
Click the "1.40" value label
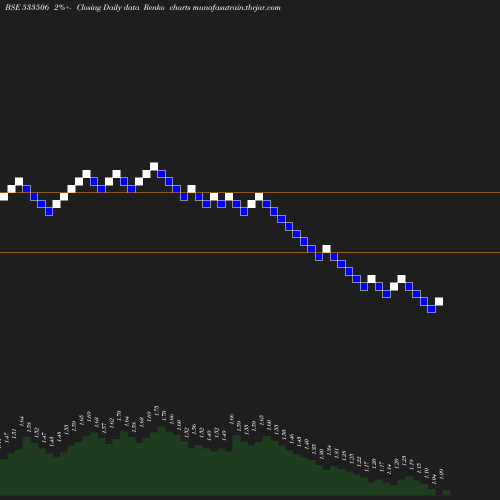pos(306,444)
